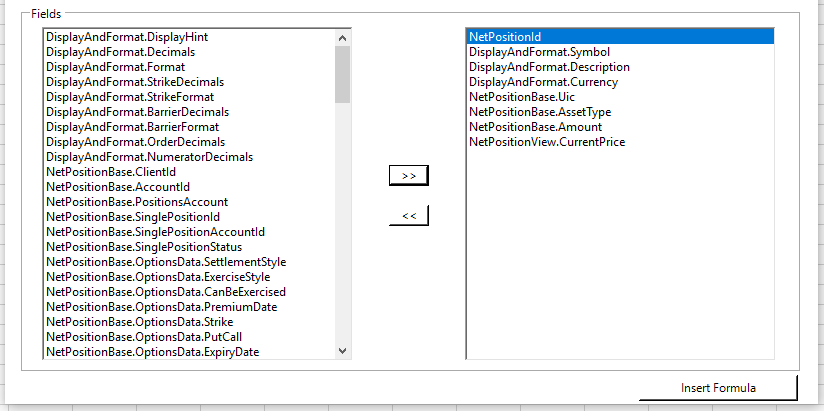Choose NetPositionBase.OptionsData.PutCall field
This screenshot has height=411, width=824.
point(144,337)
